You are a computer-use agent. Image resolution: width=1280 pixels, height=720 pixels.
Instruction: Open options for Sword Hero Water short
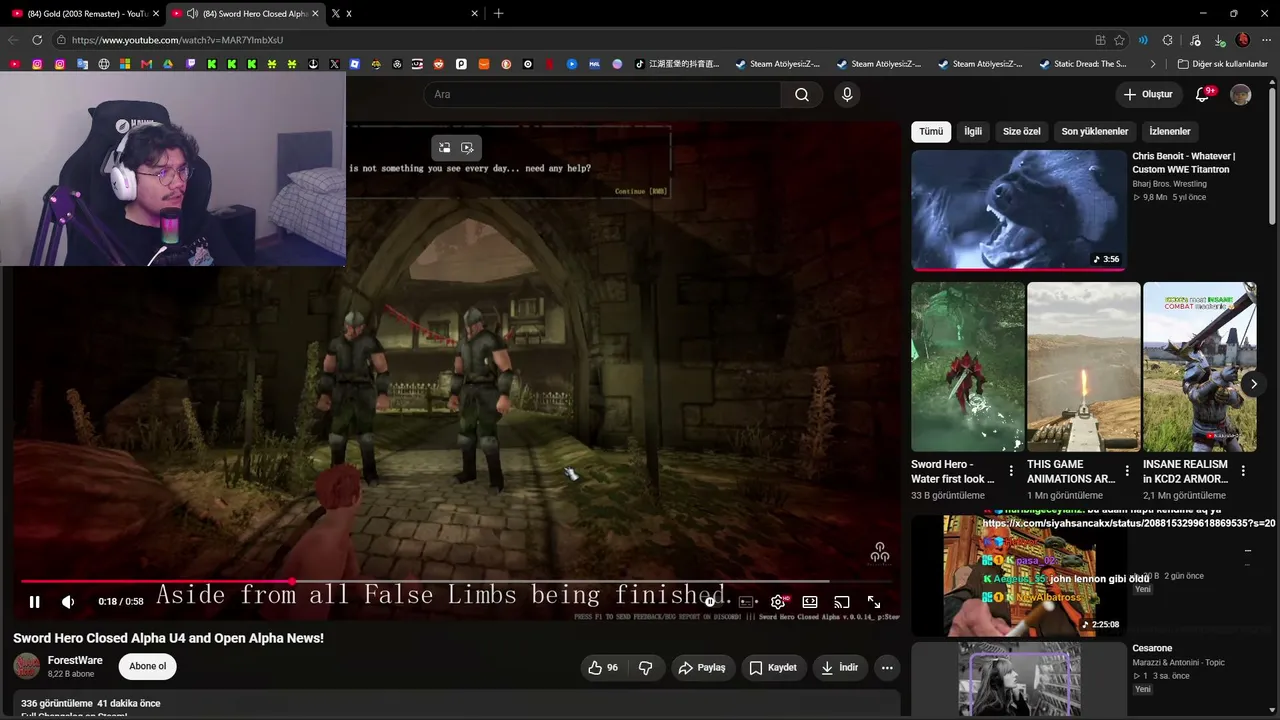coord(1011,471)
